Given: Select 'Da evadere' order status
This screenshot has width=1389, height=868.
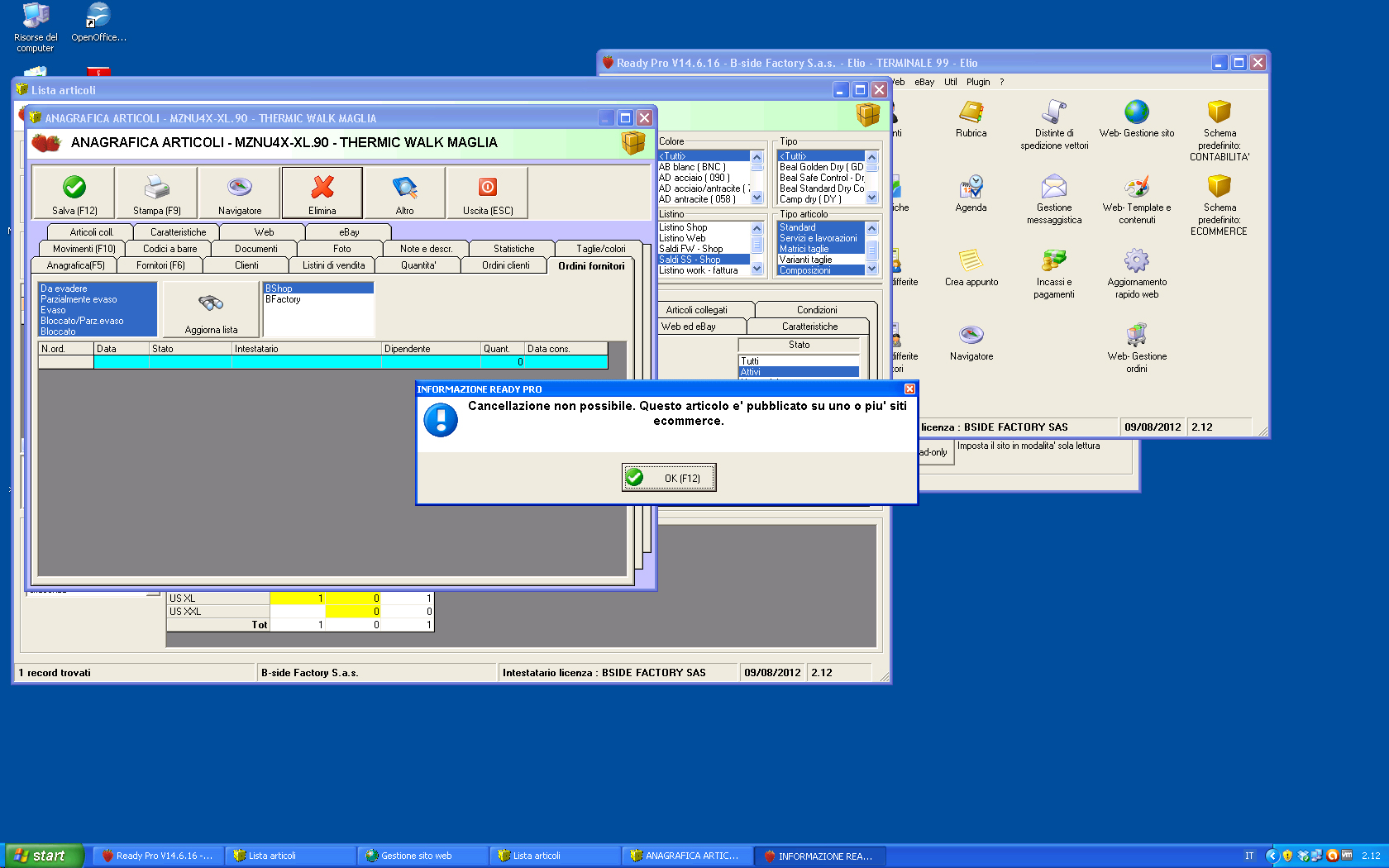Looking at the screenshot, I should tap(98, 289).
